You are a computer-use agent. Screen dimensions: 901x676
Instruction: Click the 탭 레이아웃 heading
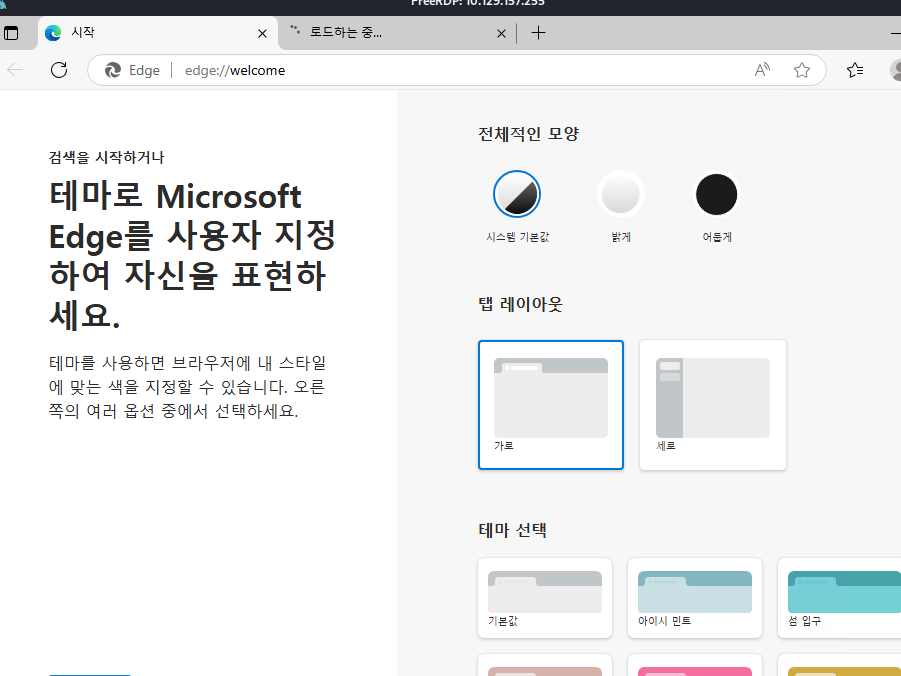(520, 304)
